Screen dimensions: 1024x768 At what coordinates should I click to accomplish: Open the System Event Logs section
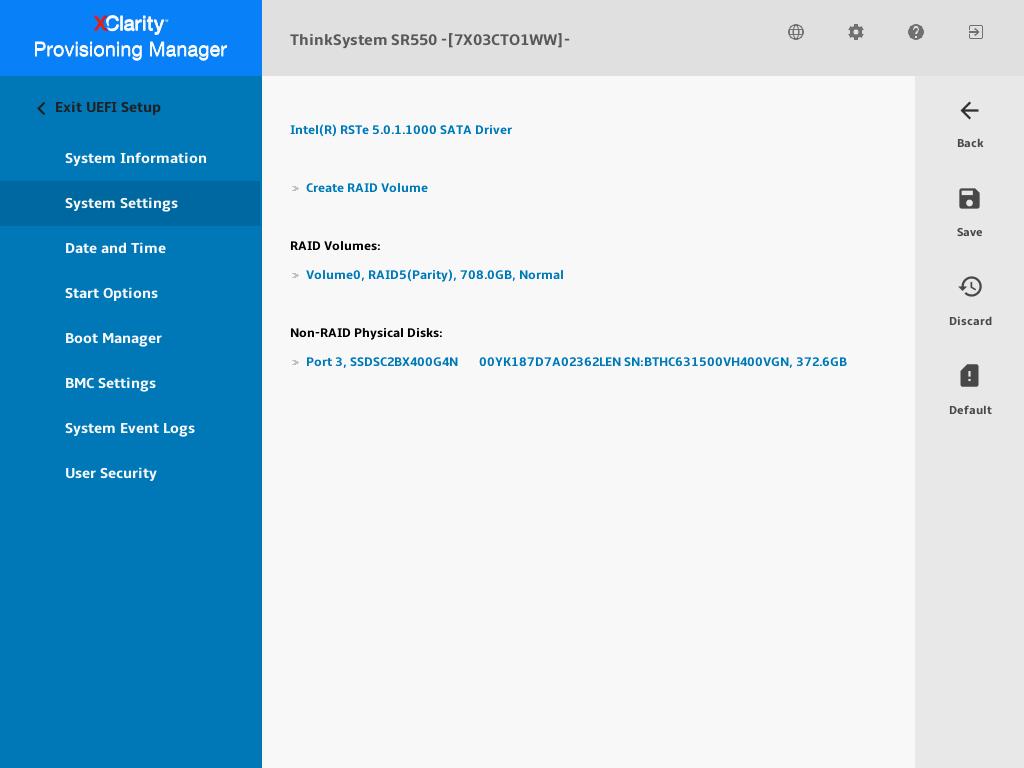130,428
